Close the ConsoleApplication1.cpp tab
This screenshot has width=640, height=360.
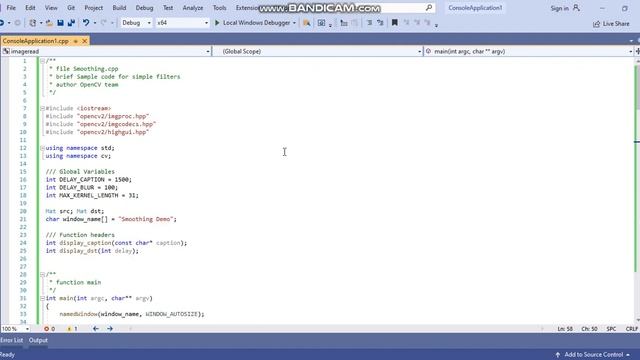coord(85,41)
